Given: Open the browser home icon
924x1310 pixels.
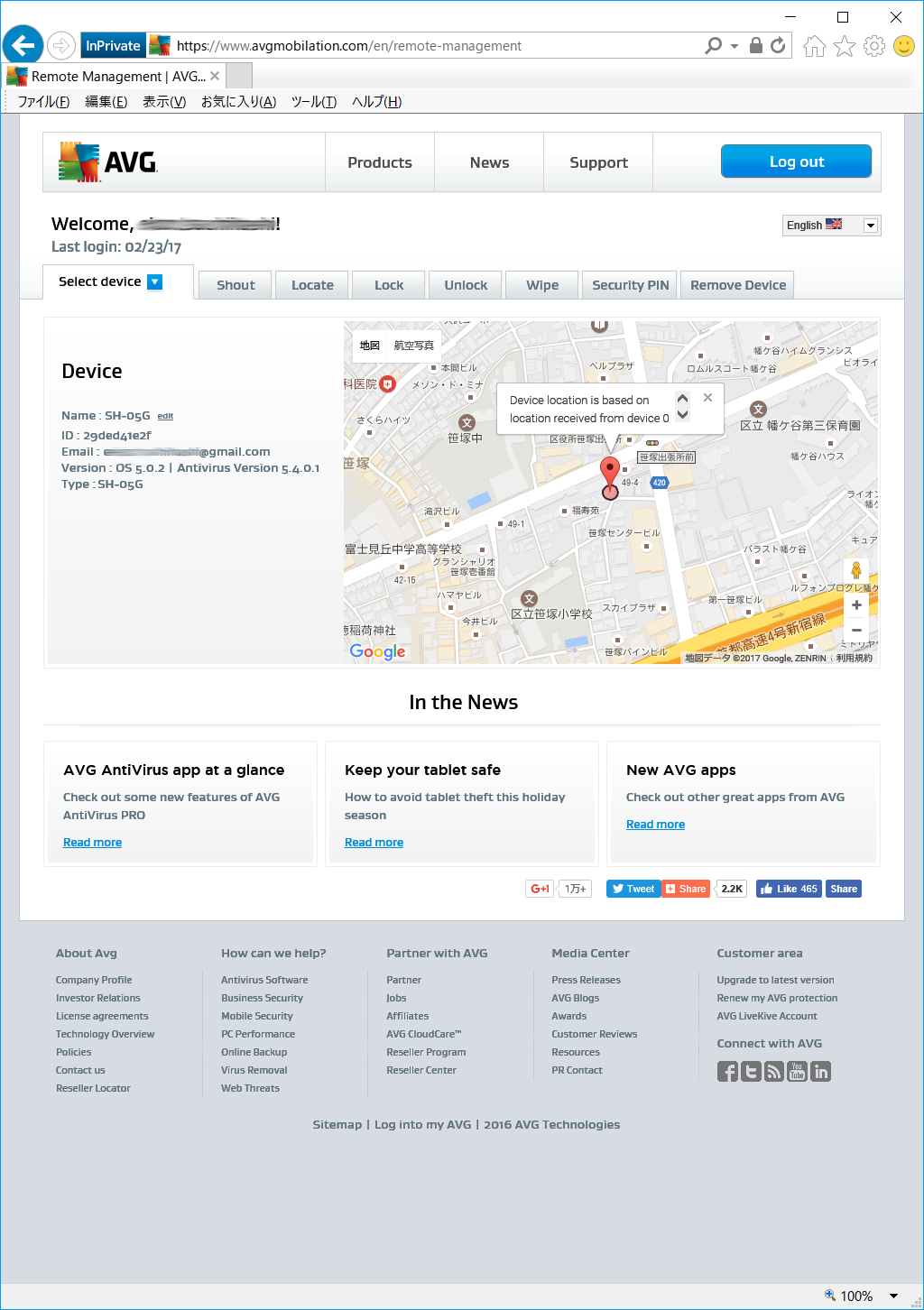Looking at the screenshot, I should (815, 46).
